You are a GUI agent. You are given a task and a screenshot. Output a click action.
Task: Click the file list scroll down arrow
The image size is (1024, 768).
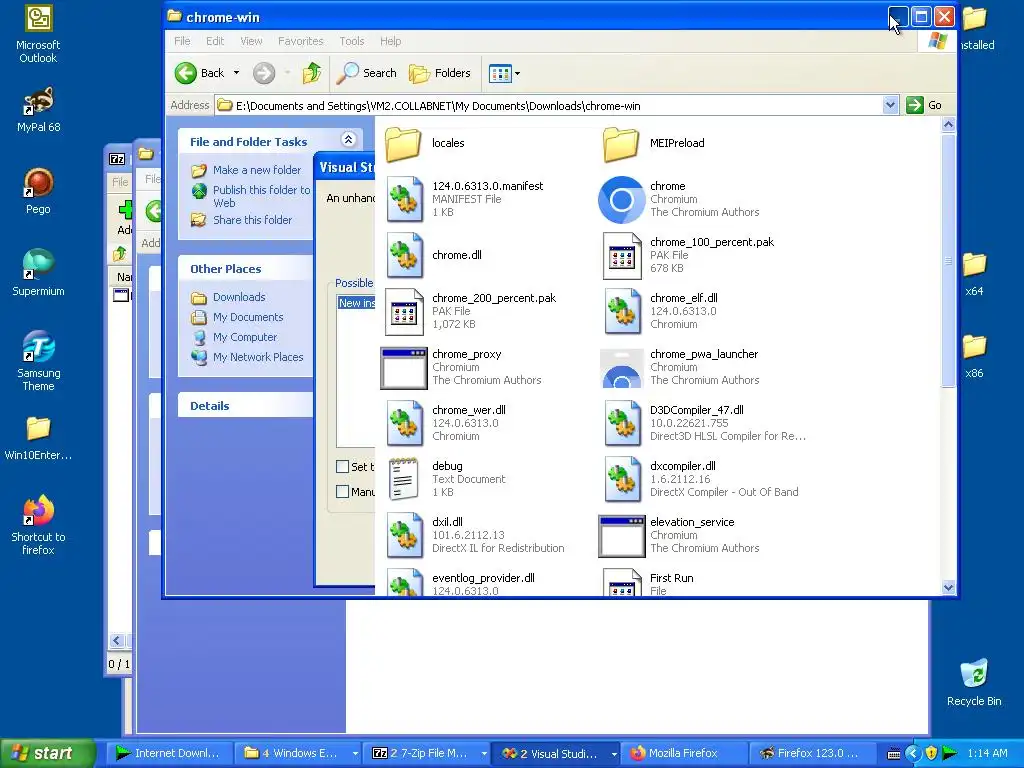click(x=948, y=587)
